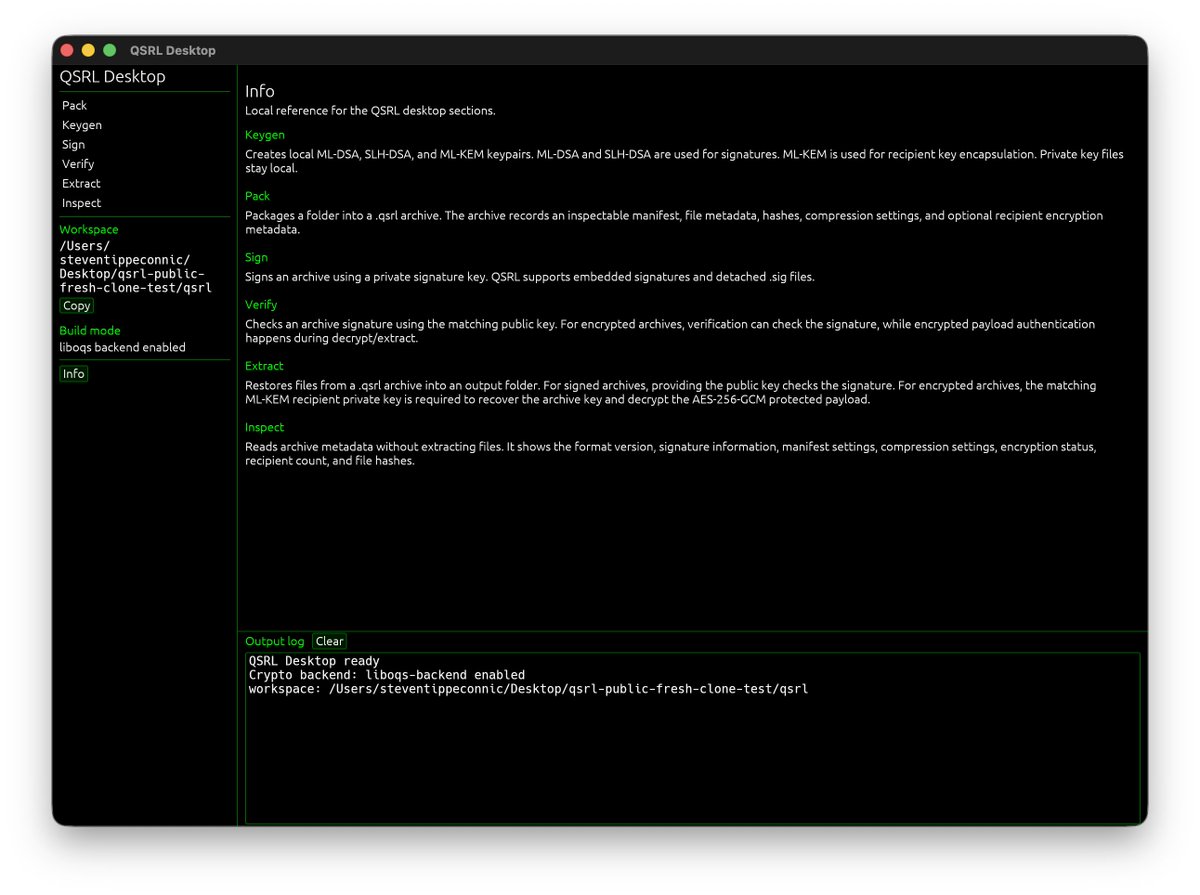The height and width of the screenshot is (895, 1200).
Task: Click the green Workspace label
Action: point(89,230)
